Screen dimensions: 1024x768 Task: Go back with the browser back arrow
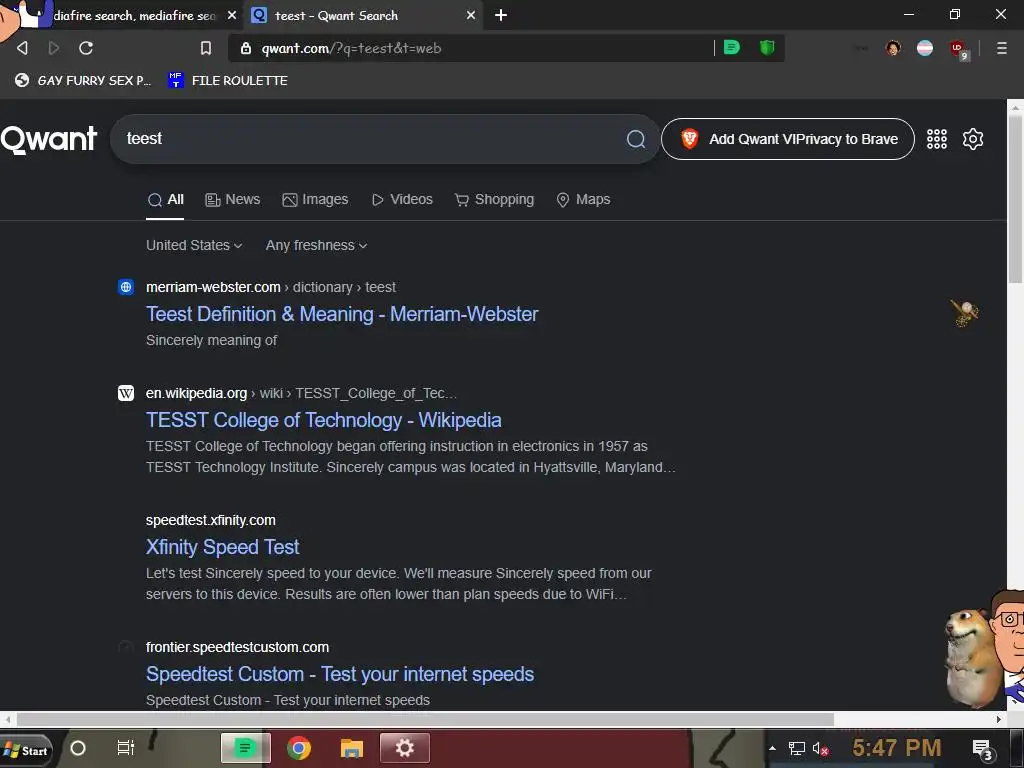22,48
